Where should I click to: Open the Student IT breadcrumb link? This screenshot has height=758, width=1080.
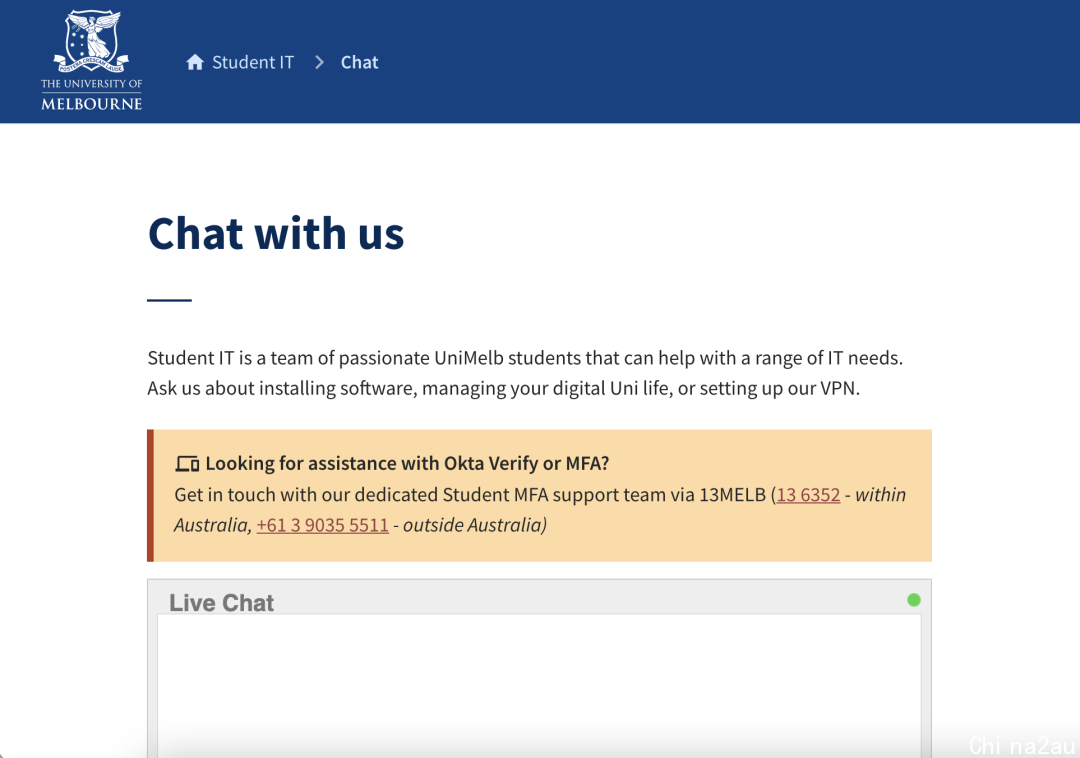tap(253, 62)
